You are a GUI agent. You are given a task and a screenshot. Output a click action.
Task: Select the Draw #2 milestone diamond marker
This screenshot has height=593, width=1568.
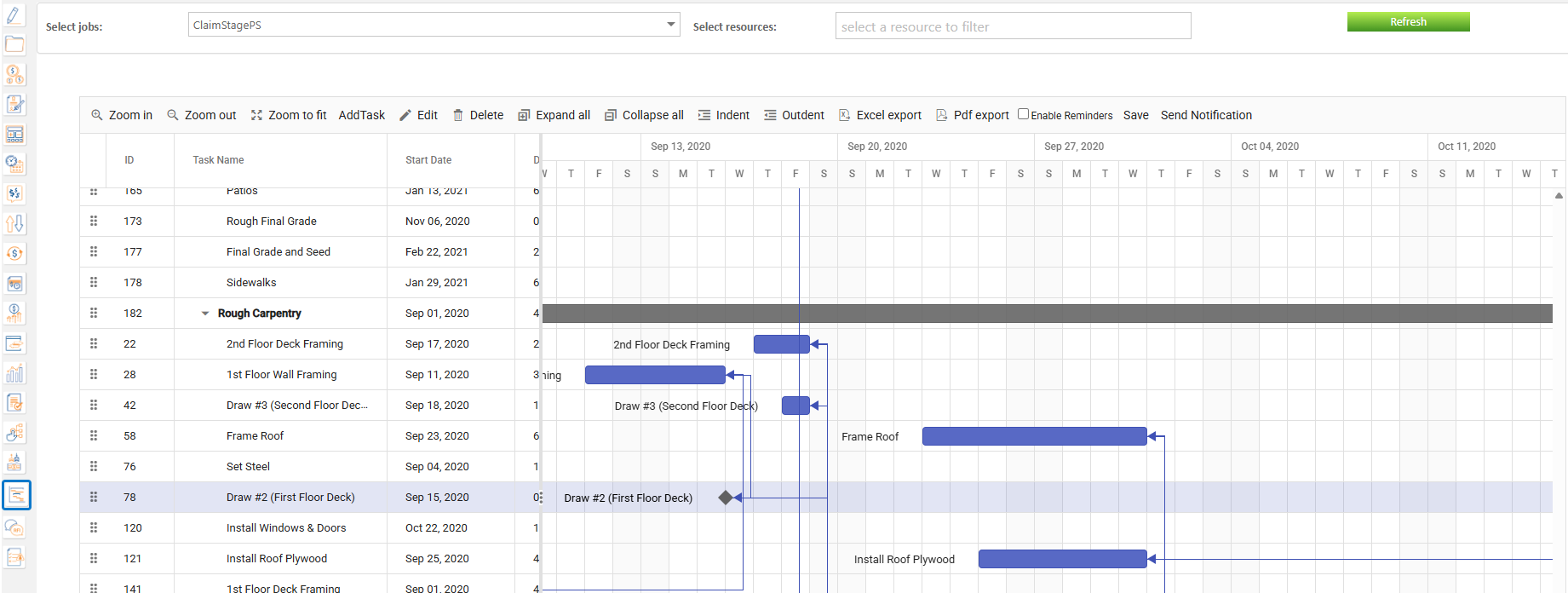point(725,498)
